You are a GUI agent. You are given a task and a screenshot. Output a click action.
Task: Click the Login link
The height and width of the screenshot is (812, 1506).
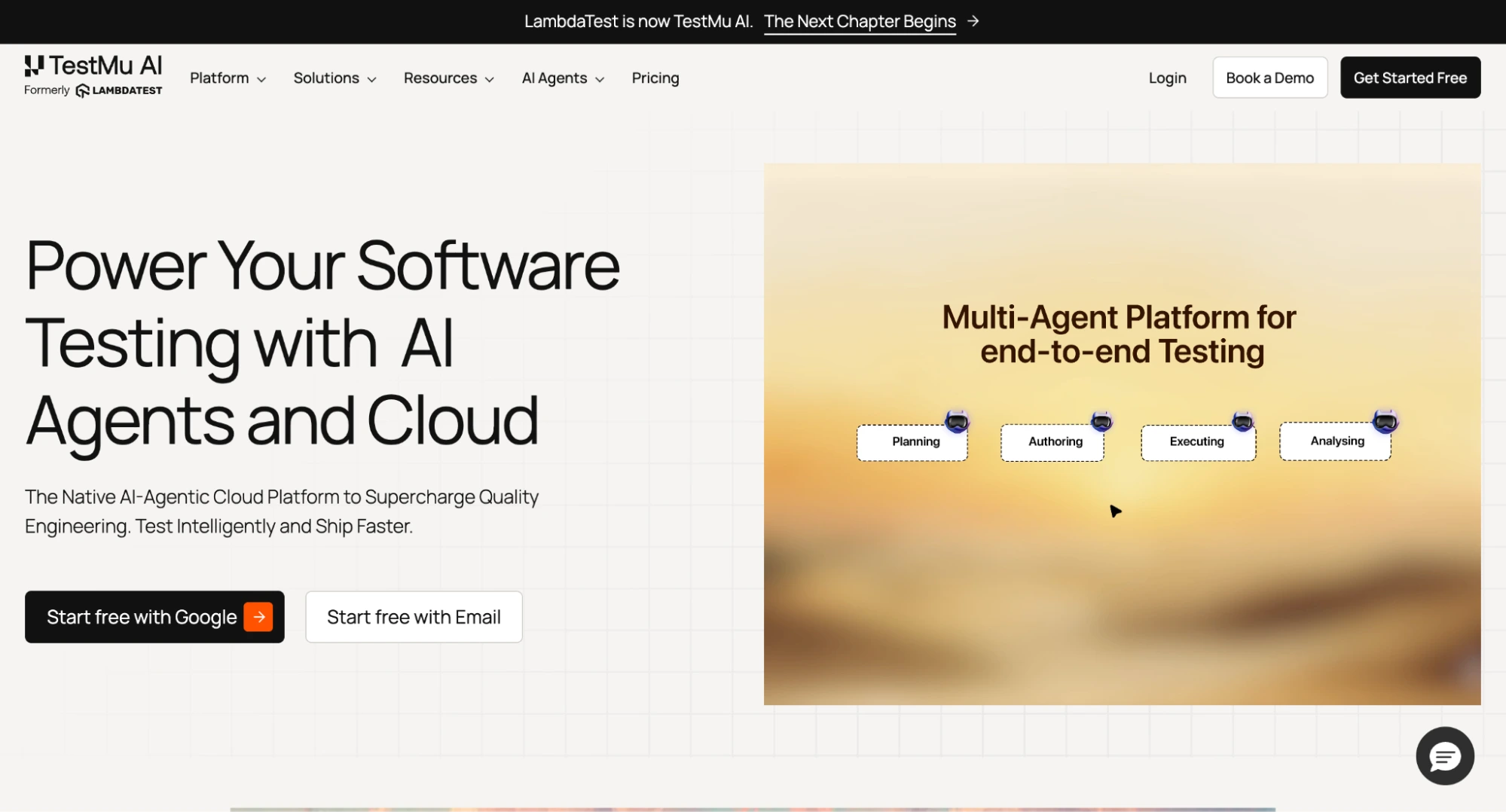pos(1167,78)
